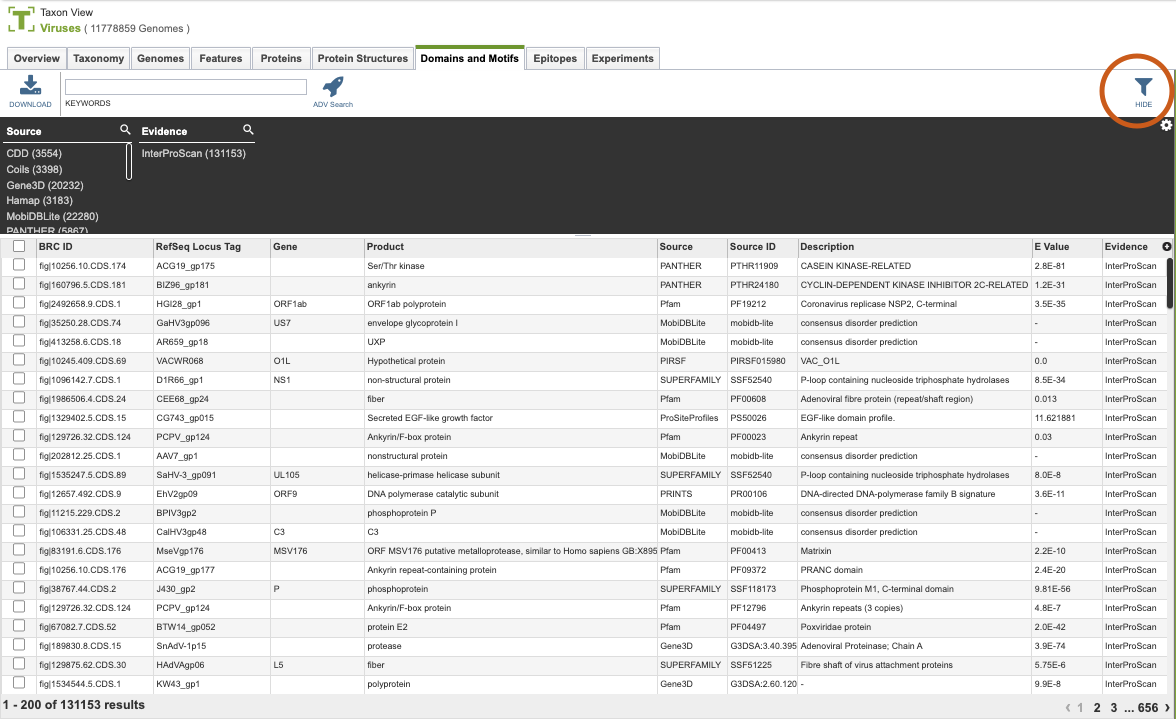Viewport: 1176px width, 719px height.
Task: Search within the Evidence facet
Action: pos(248,130)
